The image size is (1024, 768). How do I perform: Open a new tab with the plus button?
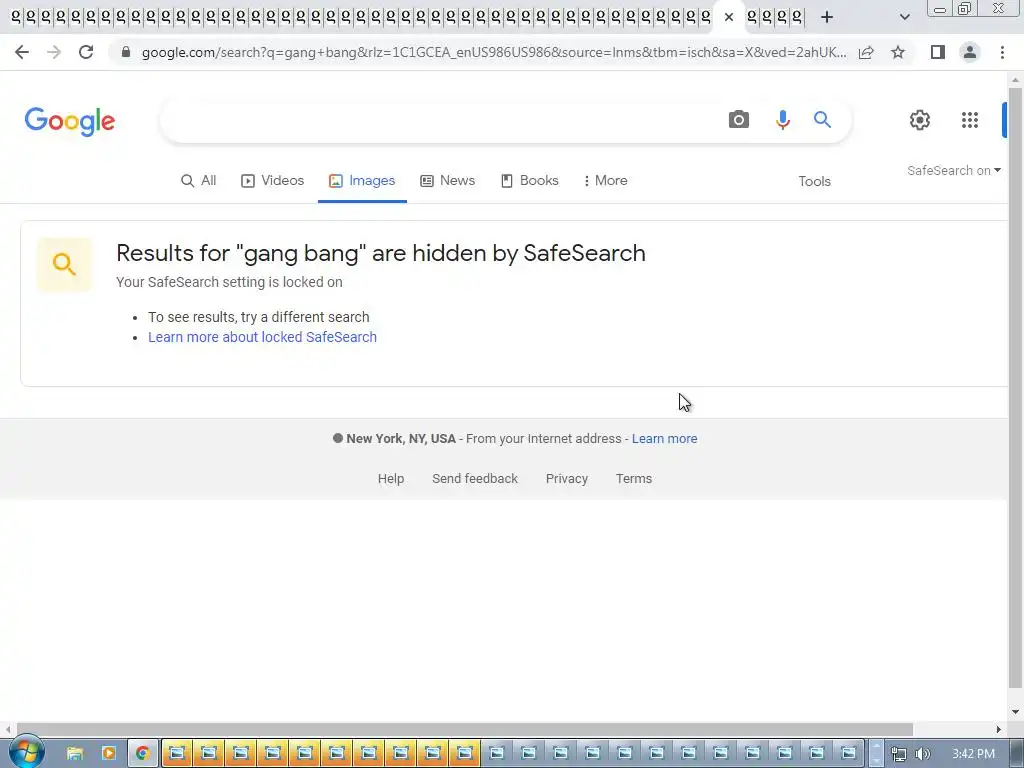coord(827,18)
